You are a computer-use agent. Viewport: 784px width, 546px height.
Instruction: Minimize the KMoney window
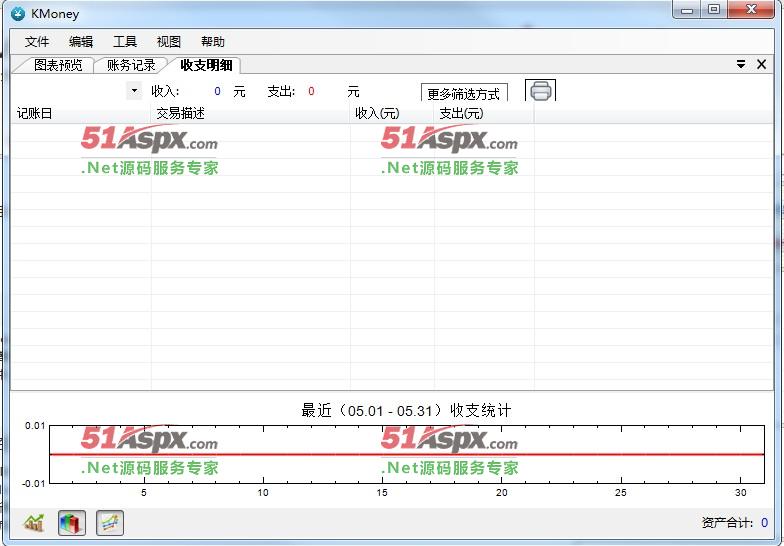point(687,10)
